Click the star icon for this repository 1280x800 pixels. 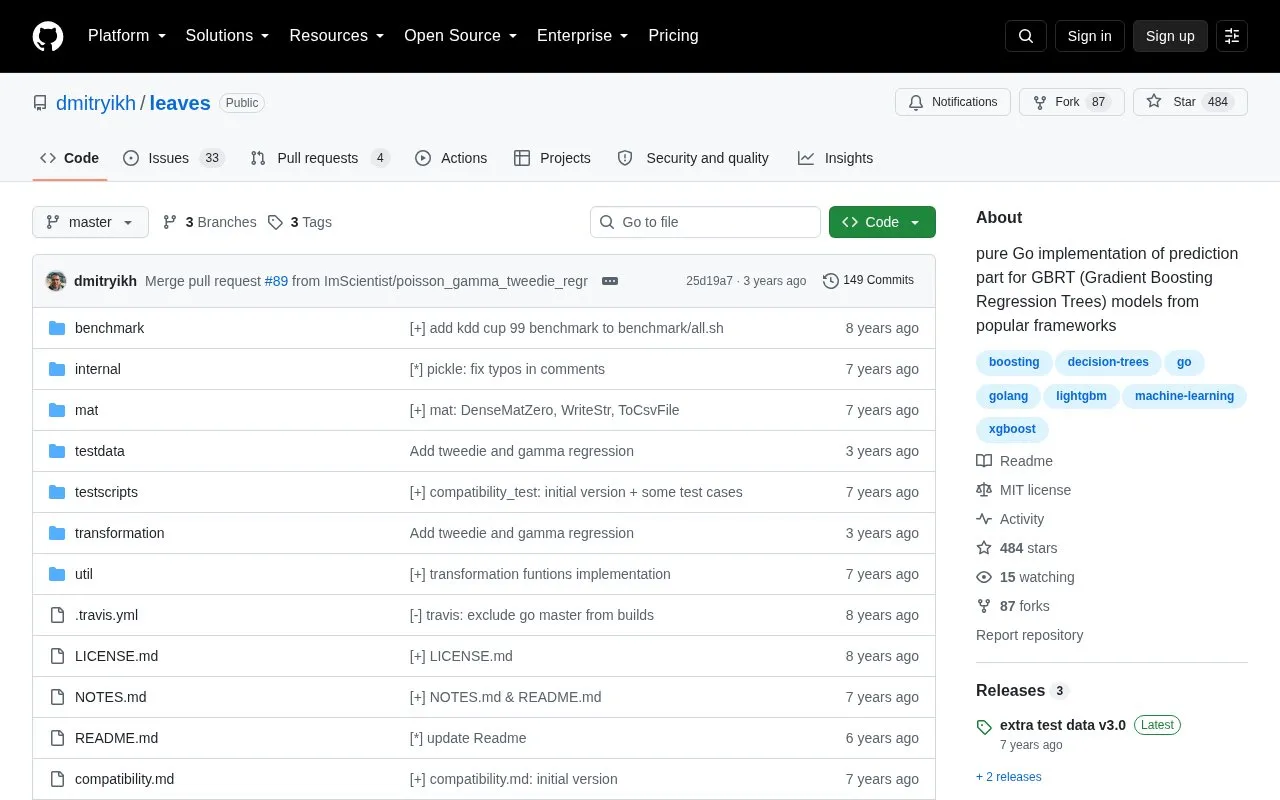1154,102
